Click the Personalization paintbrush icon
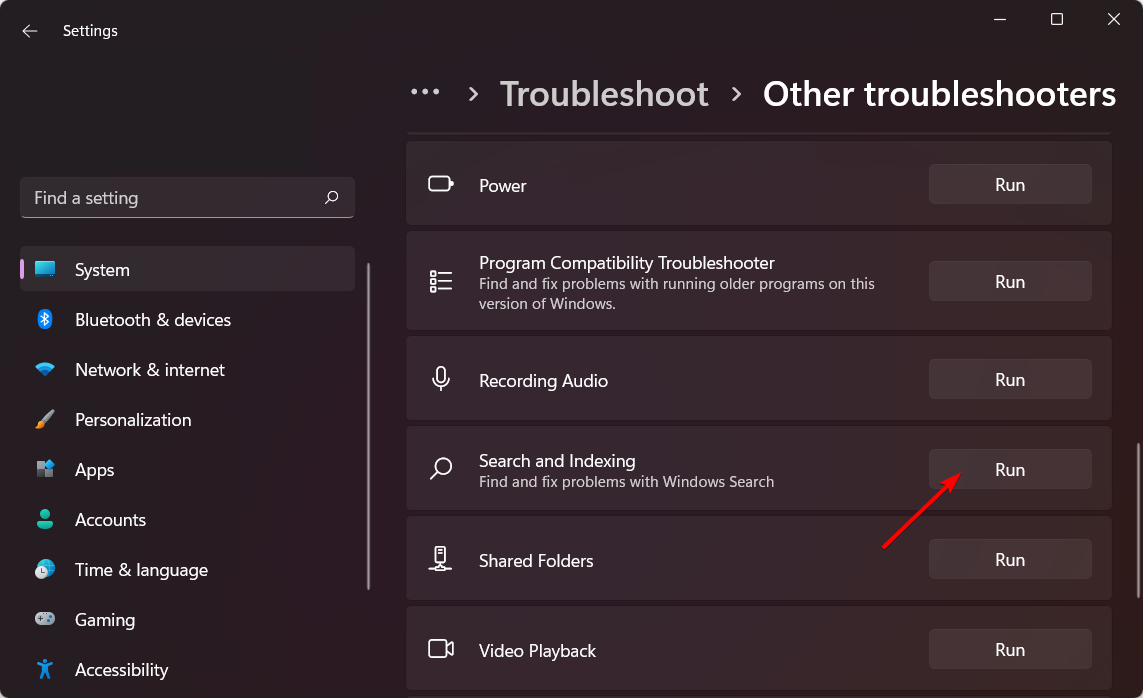The width and height of the screenshot is (1143, 698). [x=45, y=420]
